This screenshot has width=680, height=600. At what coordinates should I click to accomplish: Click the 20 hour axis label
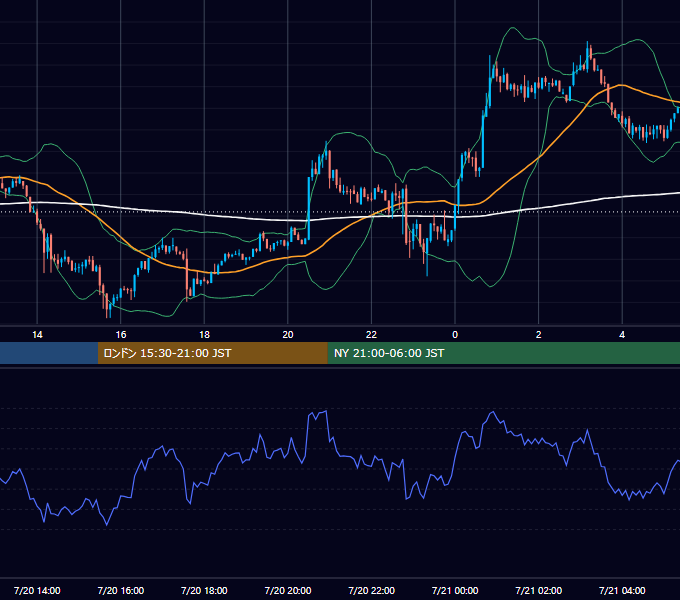(288, 335)
